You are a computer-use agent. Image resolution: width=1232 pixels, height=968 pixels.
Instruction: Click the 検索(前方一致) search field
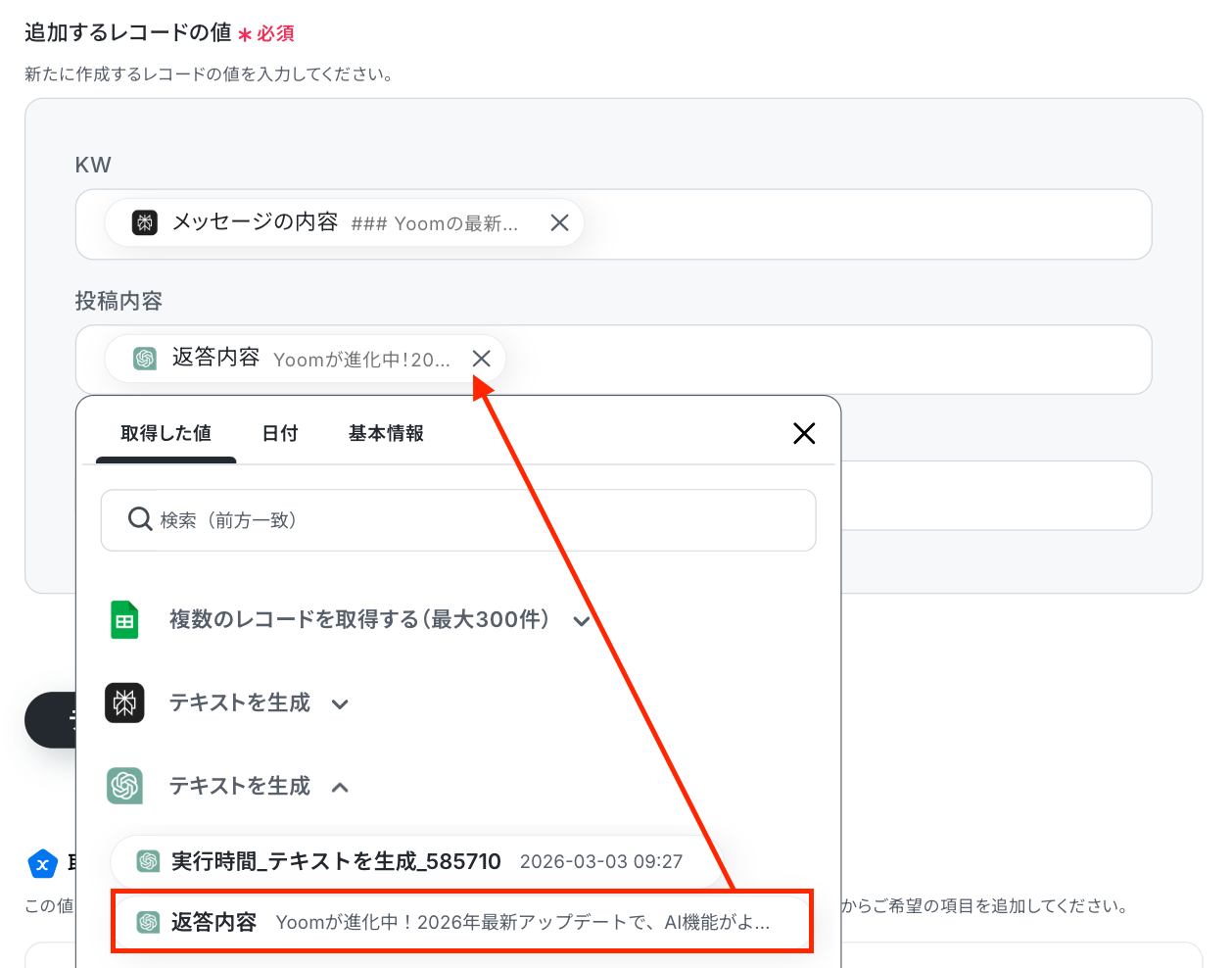458,520
